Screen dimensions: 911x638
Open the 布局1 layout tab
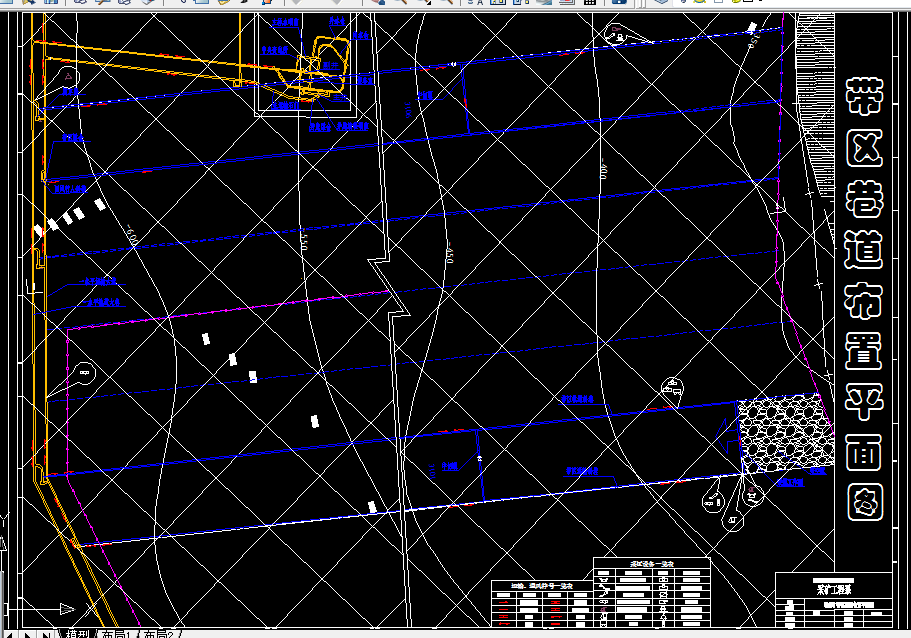tap(116, 634)
